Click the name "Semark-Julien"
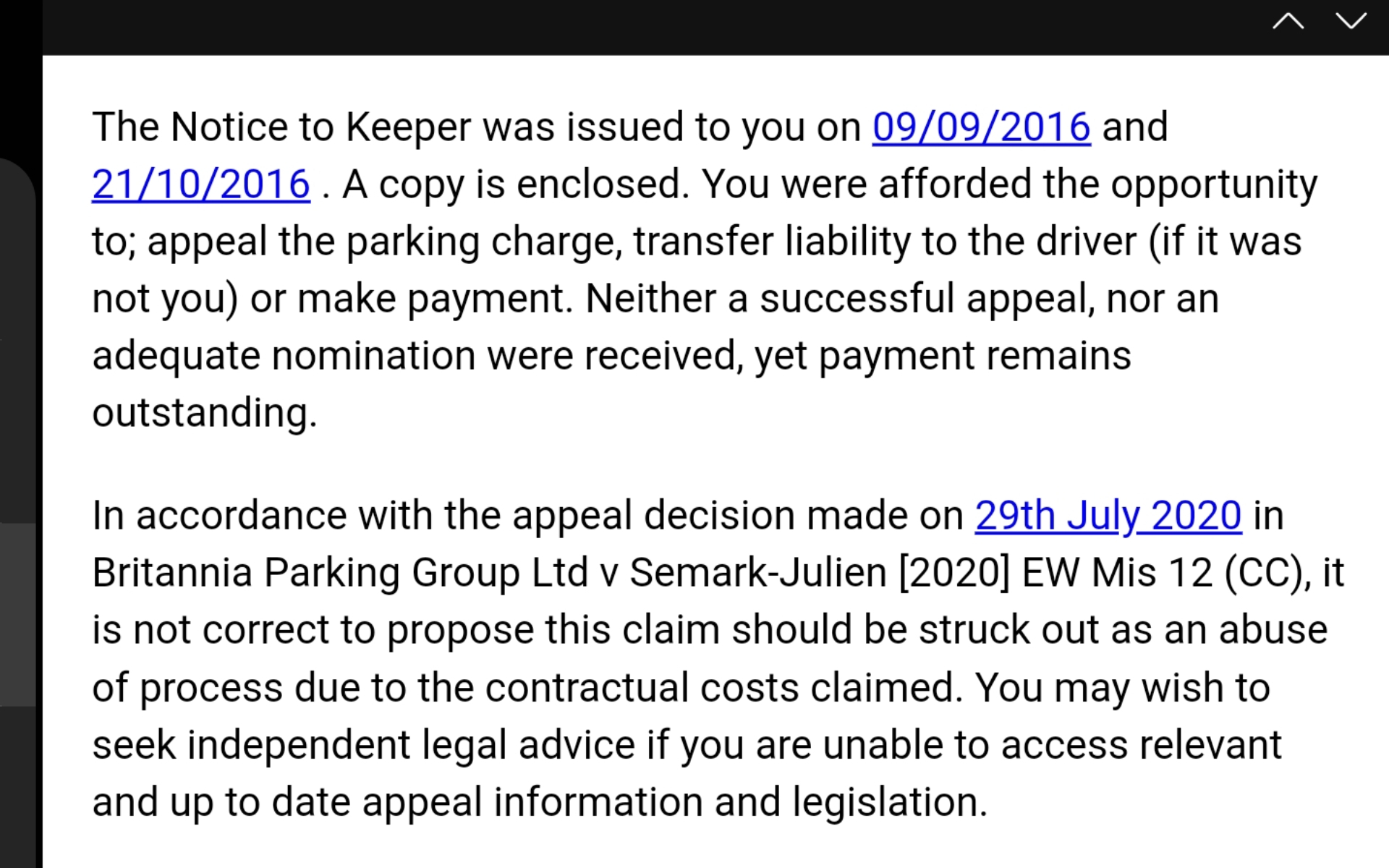 (x=758, y=573)
